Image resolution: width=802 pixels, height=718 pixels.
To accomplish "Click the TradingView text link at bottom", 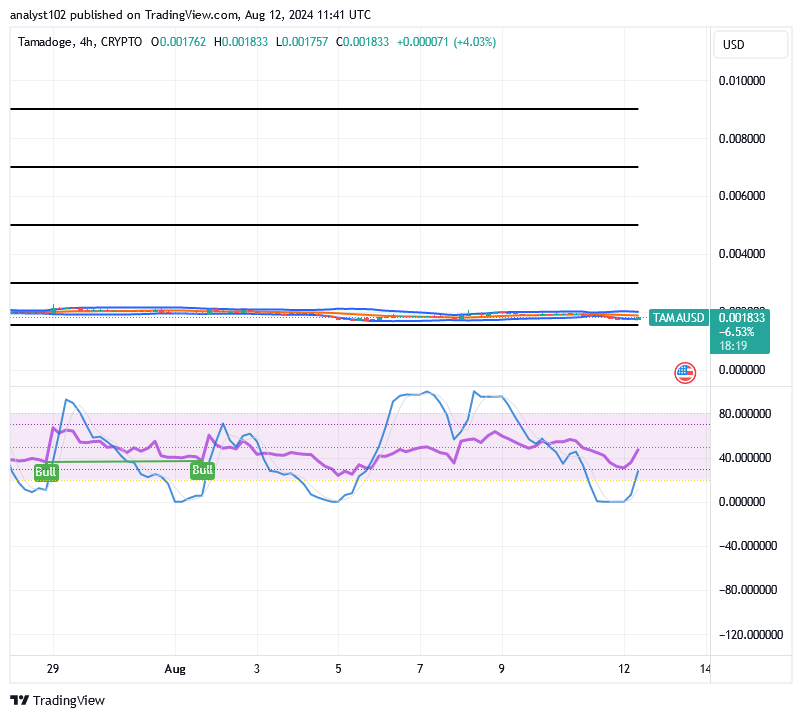I will click(x=70, y=700).
